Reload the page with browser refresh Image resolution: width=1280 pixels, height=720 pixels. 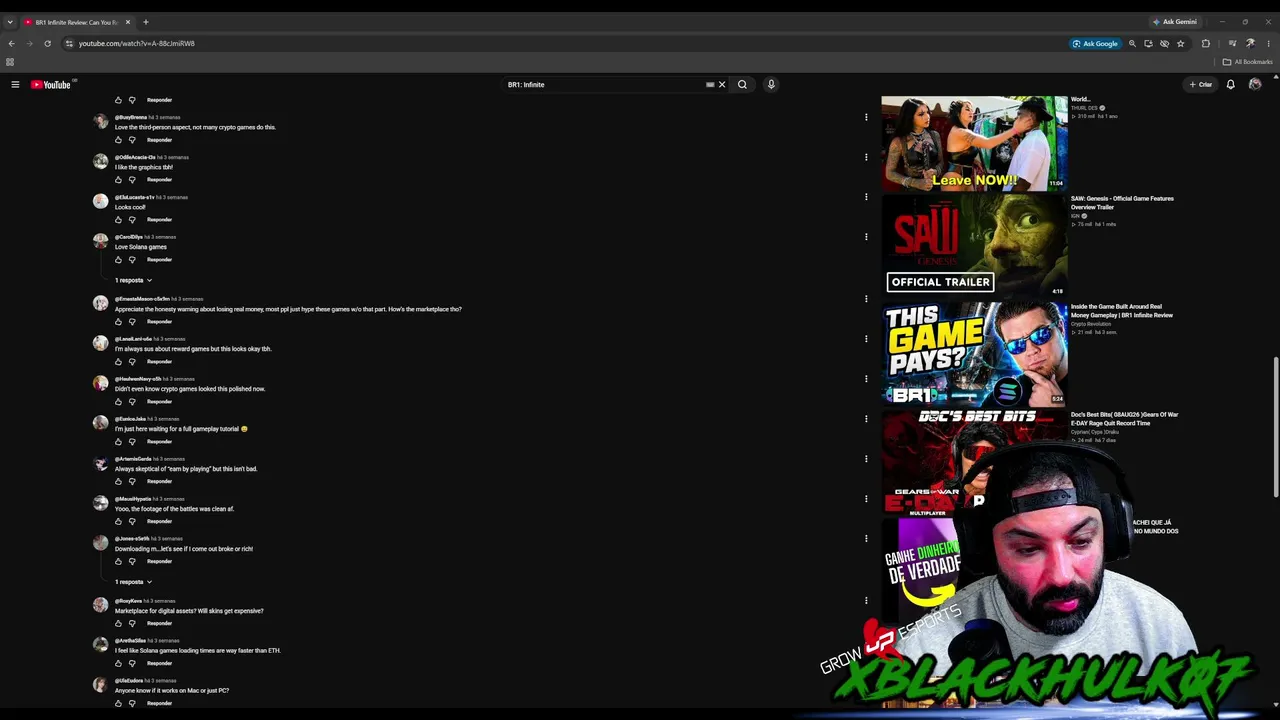point(47,43)
